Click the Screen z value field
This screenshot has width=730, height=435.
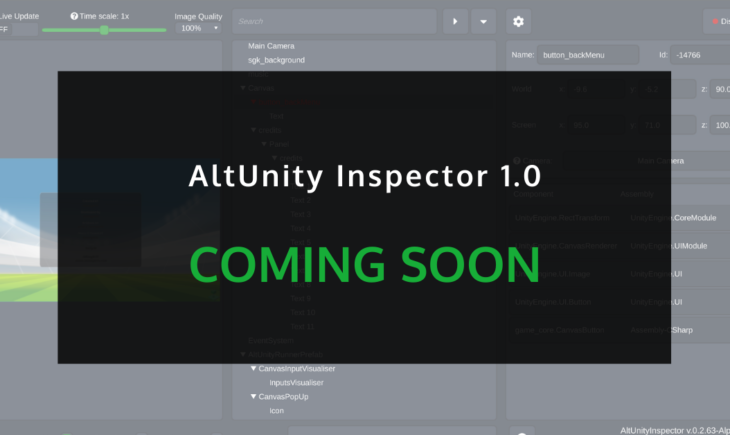[720, 125]
